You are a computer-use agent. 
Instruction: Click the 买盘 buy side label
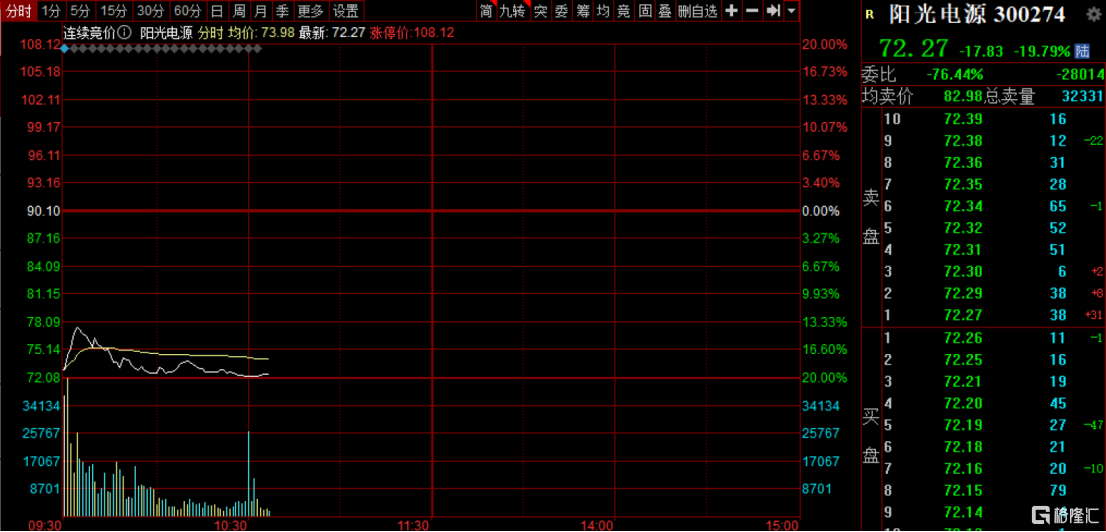870,435
